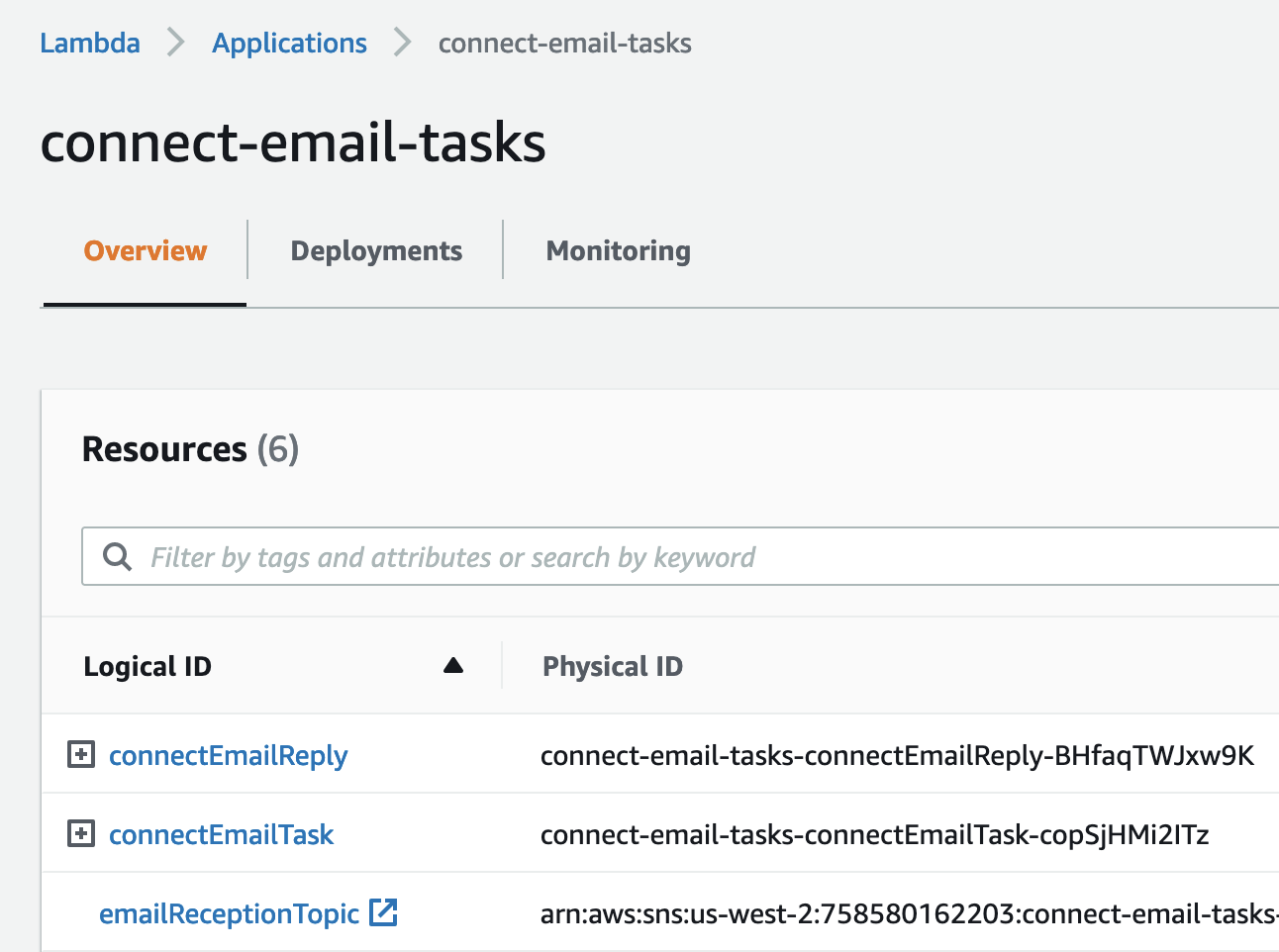The width and height of the screenshot is (1279, 952).
Task: Expand the connectEmailTask row
Action: click(x=81, y=834)
